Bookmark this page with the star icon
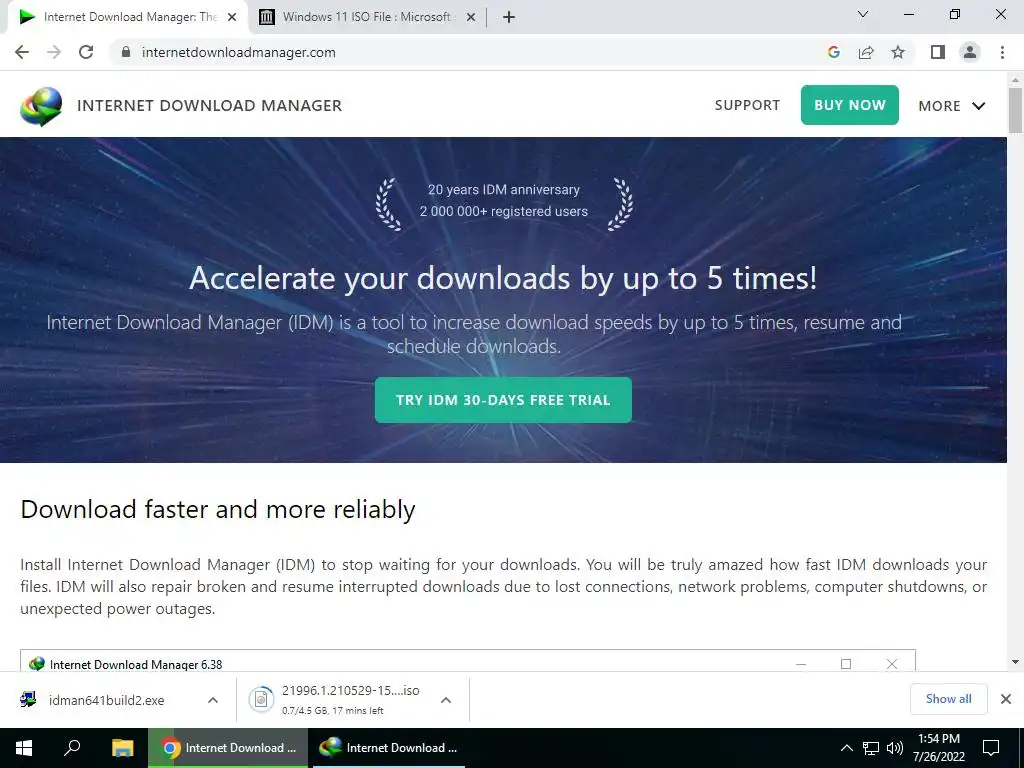The width and height of the screenshot is (1024, 768). pyautogui.click(x=898, y=52)
